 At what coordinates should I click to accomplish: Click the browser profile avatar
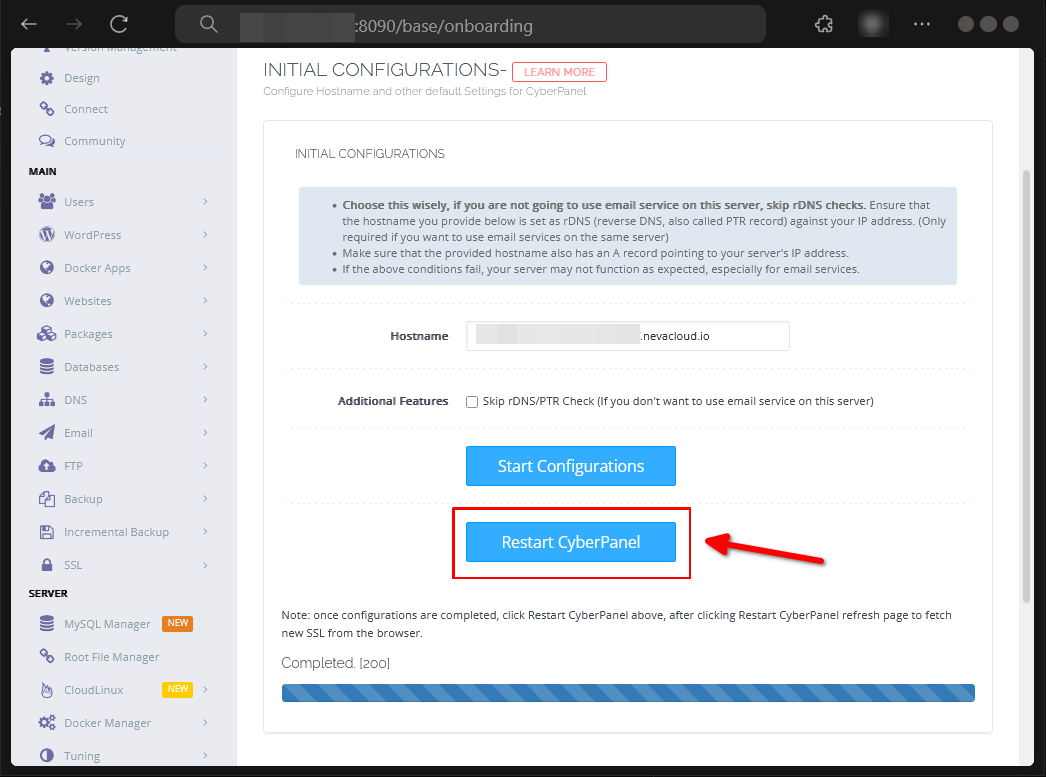click(873, 25)
